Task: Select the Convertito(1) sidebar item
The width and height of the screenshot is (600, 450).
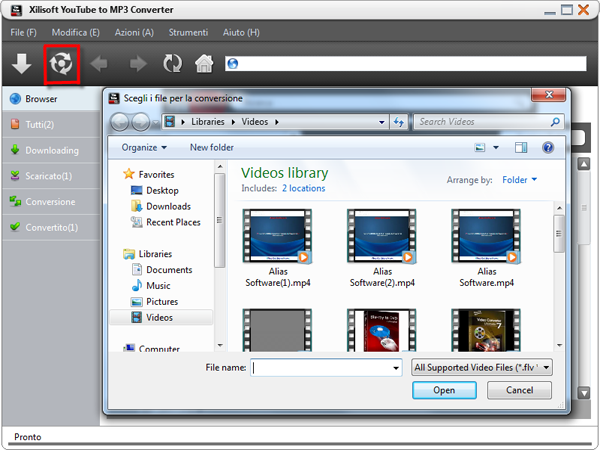Action: coord(51,227)
